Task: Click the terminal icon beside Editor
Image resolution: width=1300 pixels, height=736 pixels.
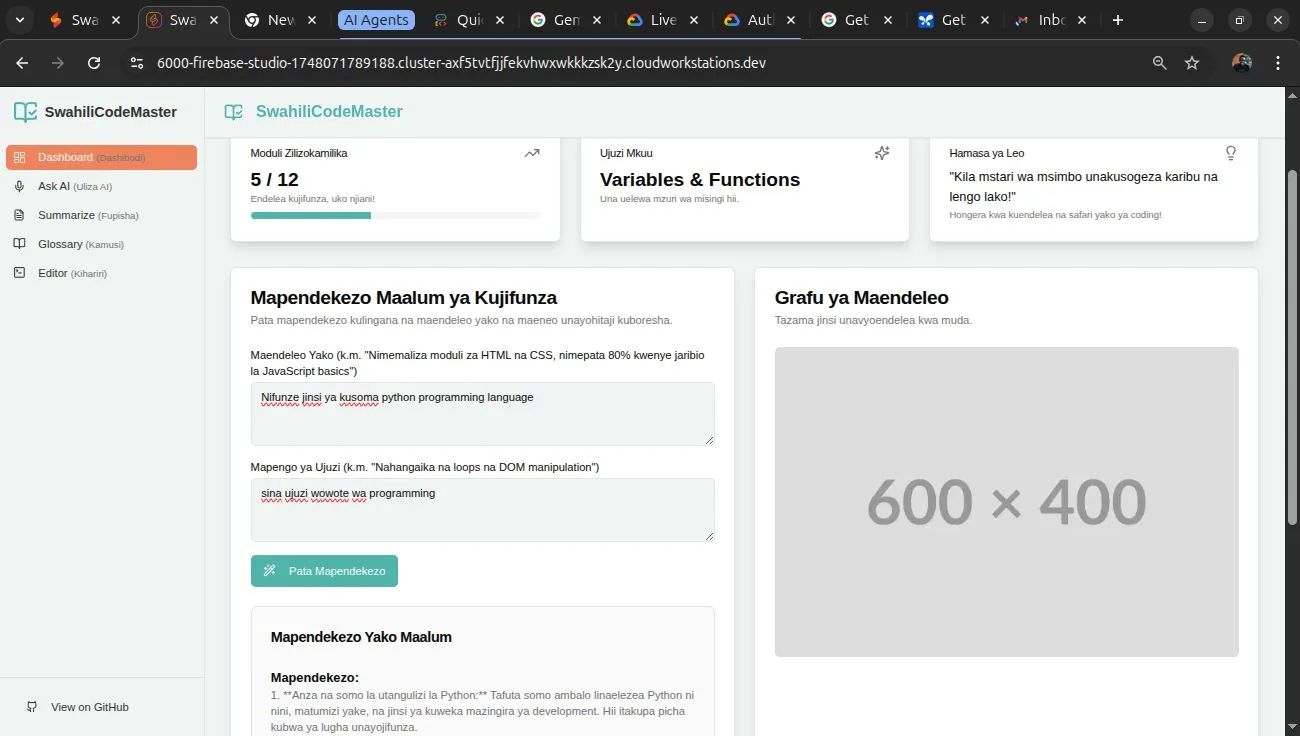Action: (x=19, y=273)
